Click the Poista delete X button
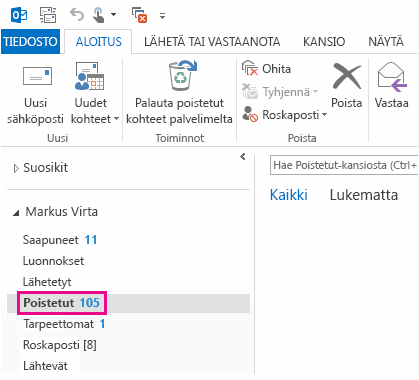Image resolution: width=419 pixels, height=380 pixels. (347, 86)
